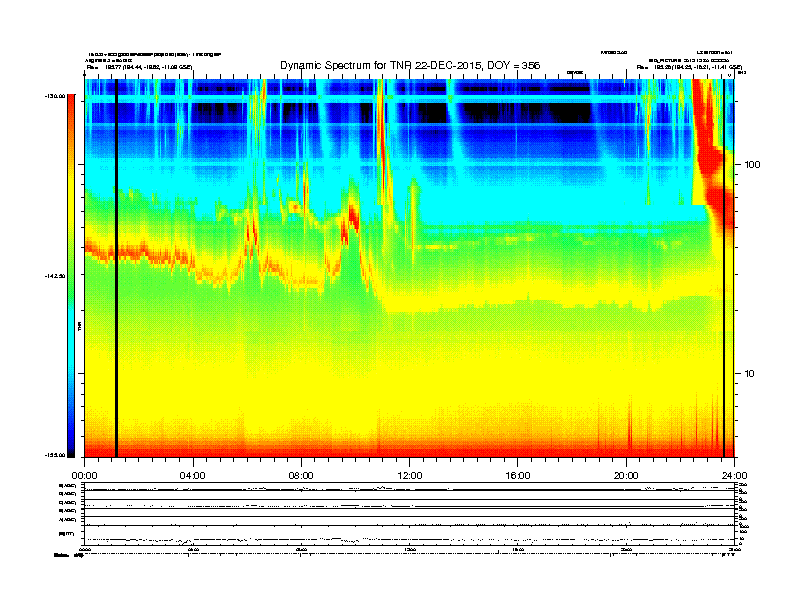The width and height of the screenshot is (792, 612).
Task: Click the plot title 'Dynamic Spectrum for TNR 22-DEC-2015'
Action: (x=410, y=65)
